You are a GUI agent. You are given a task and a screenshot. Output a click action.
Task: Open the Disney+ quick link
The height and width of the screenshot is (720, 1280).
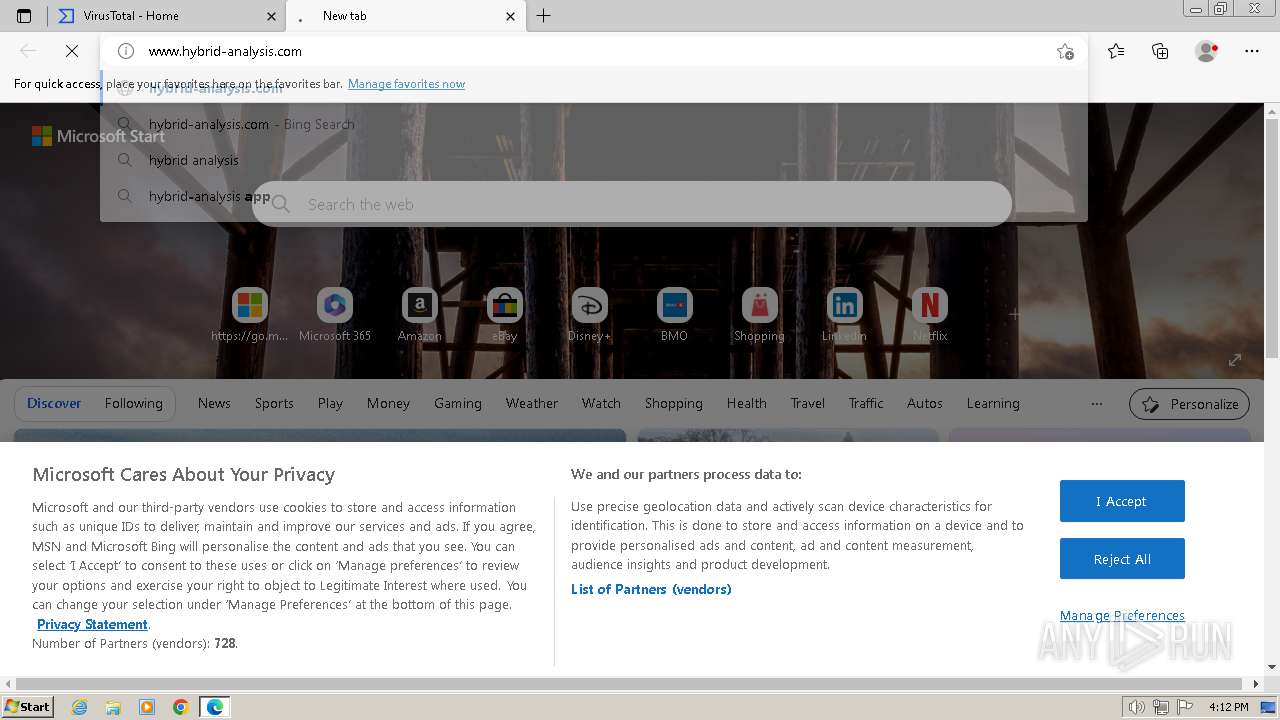point(590,315)
